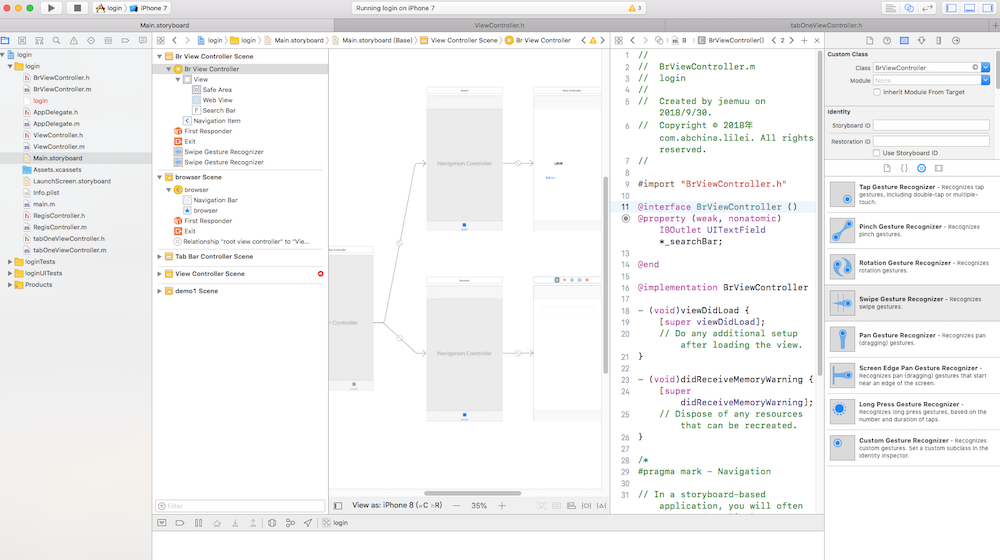
Task: Click the Storyboard ID text field
Action: [x=931, y=125]
